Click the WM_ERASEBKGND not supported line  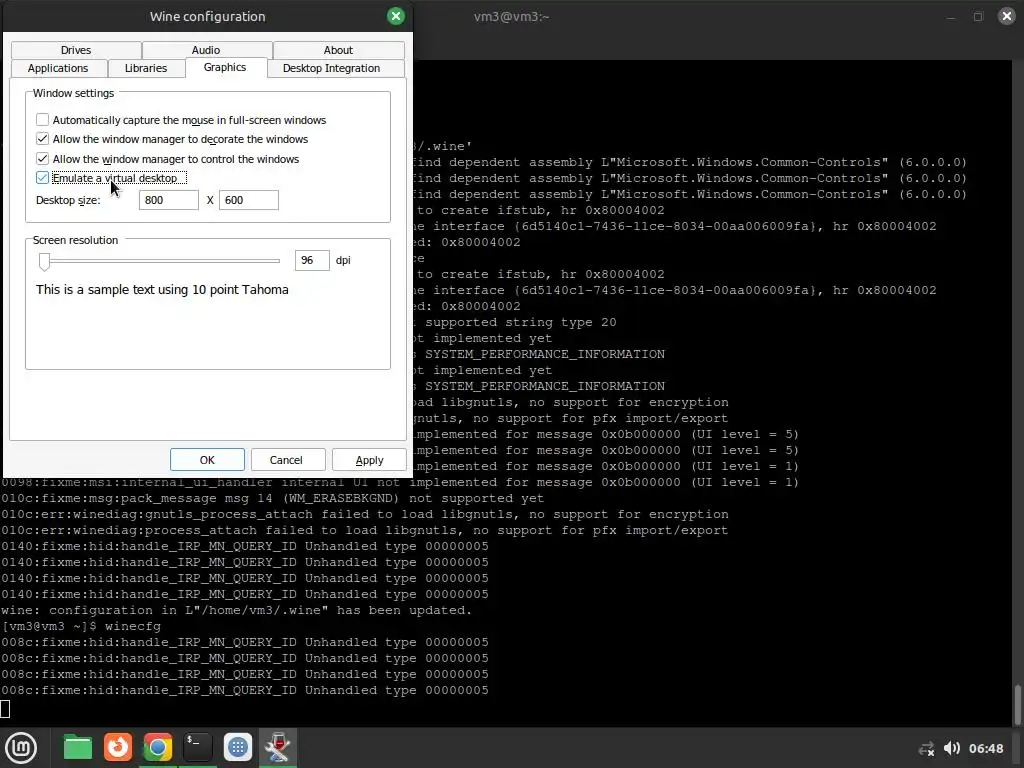point(272,498)
